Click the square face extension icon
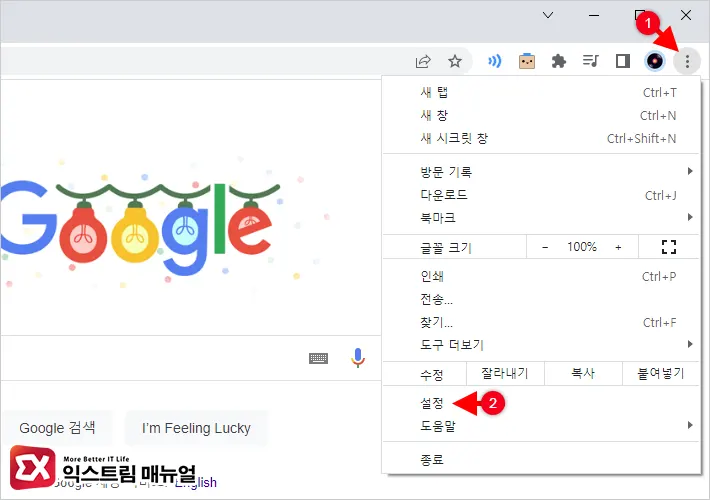Screen dimensions: 710x500 [x=527, y=61]
